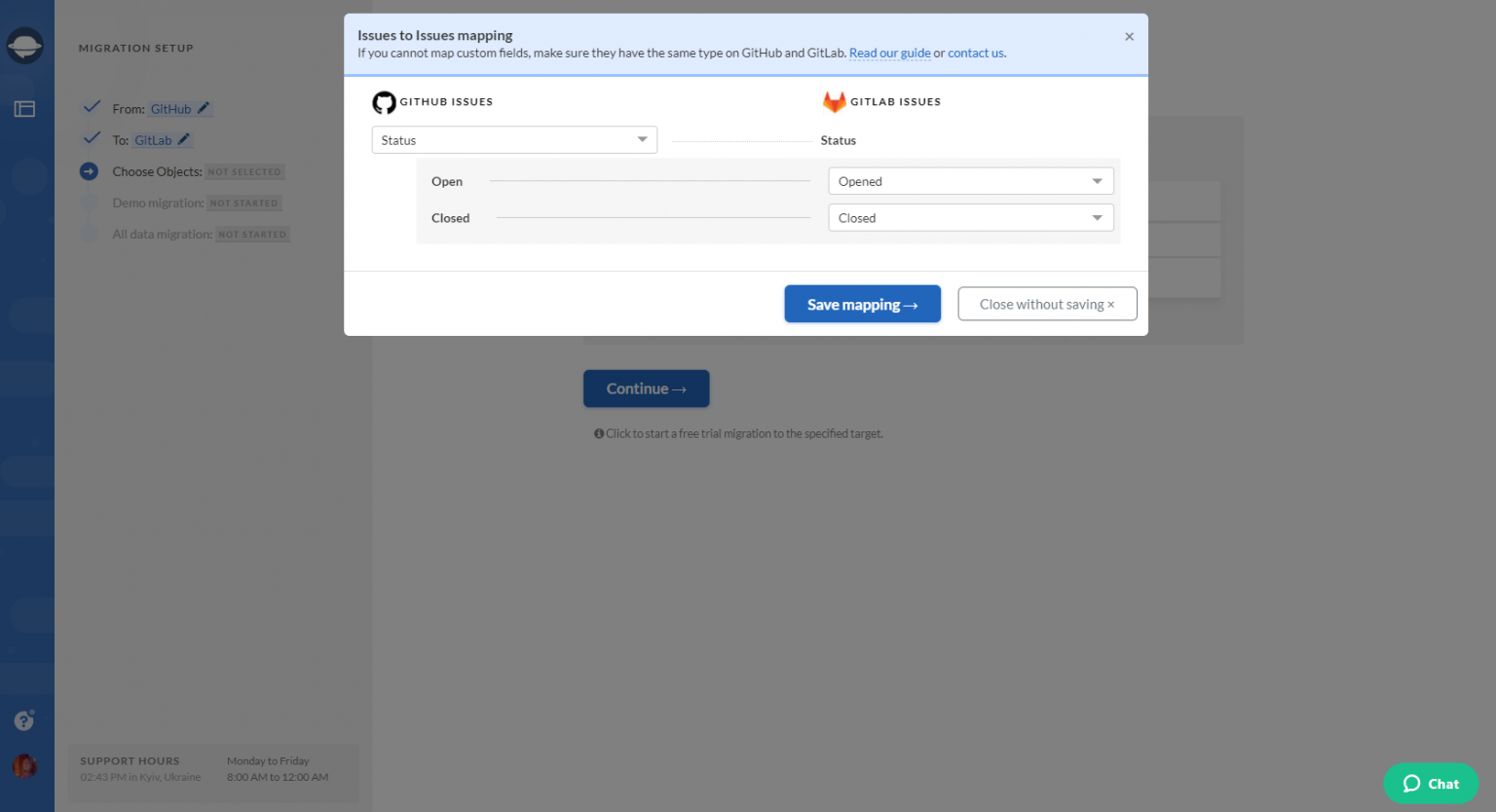Click the Continue button
Viewport: 1496px width, 812px height.
(x=646, y=388)
